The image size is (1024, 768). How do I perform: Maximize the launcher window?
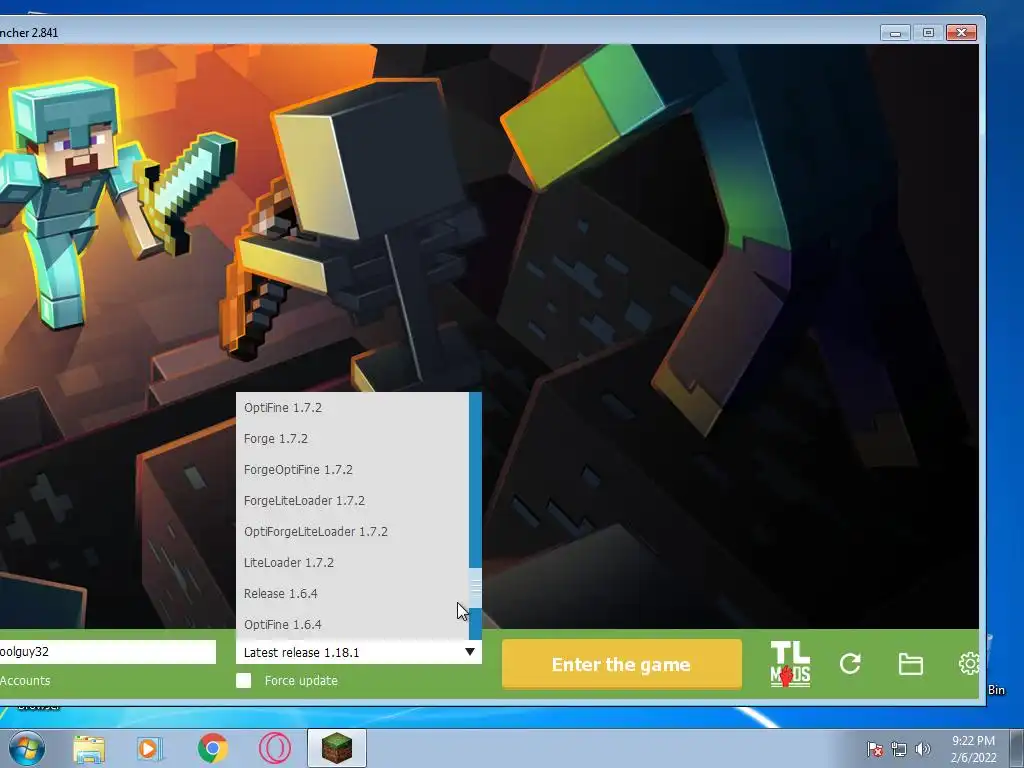928,33
